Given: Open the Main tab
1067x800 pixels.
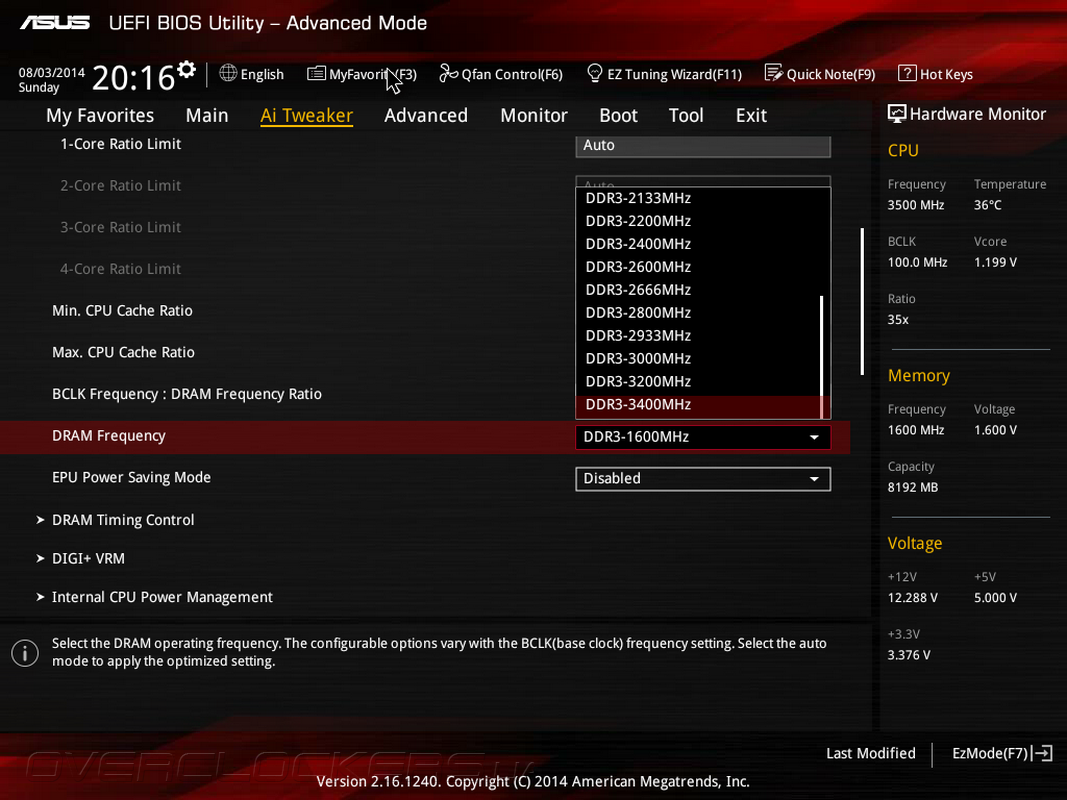Looking at the screenshot, I should click(207, 116).
